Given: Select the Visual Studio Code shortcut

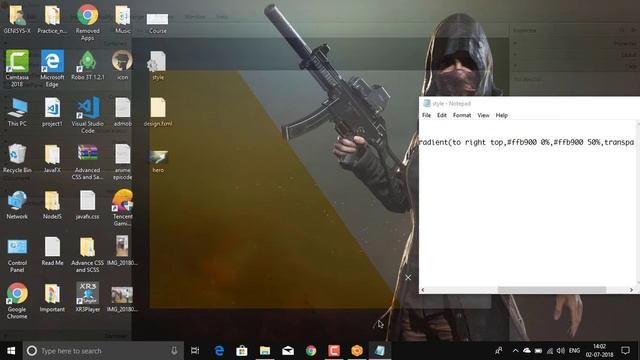Looking at the screenshot, I should pos(87,115).
